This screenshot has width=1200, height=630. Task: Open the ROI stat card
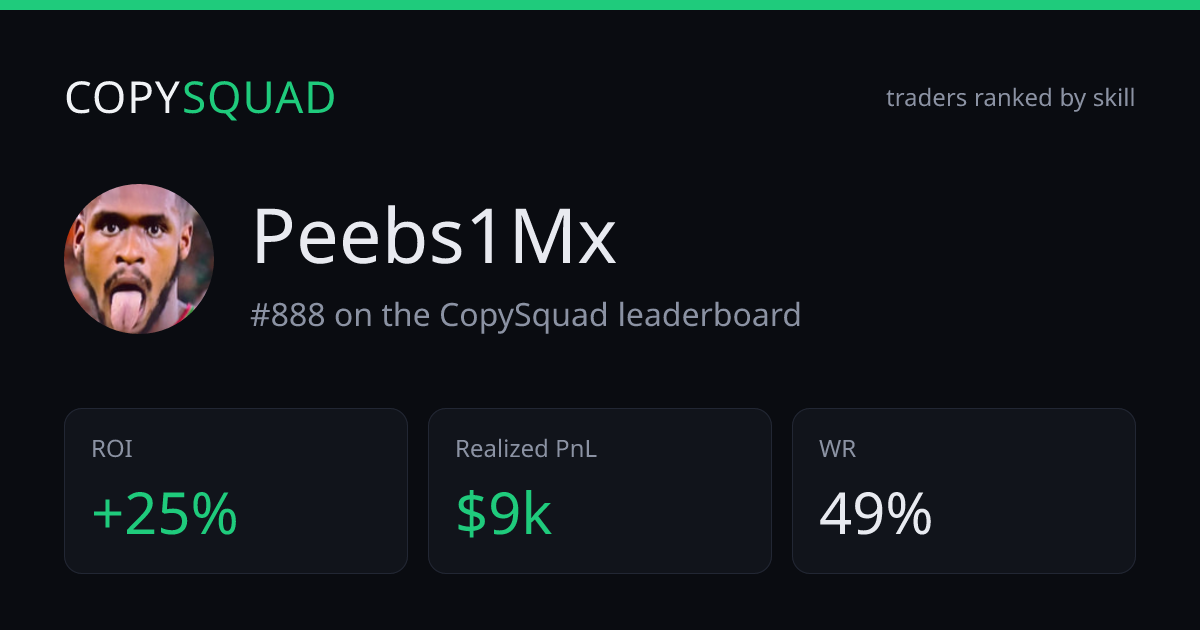[236, 491]
